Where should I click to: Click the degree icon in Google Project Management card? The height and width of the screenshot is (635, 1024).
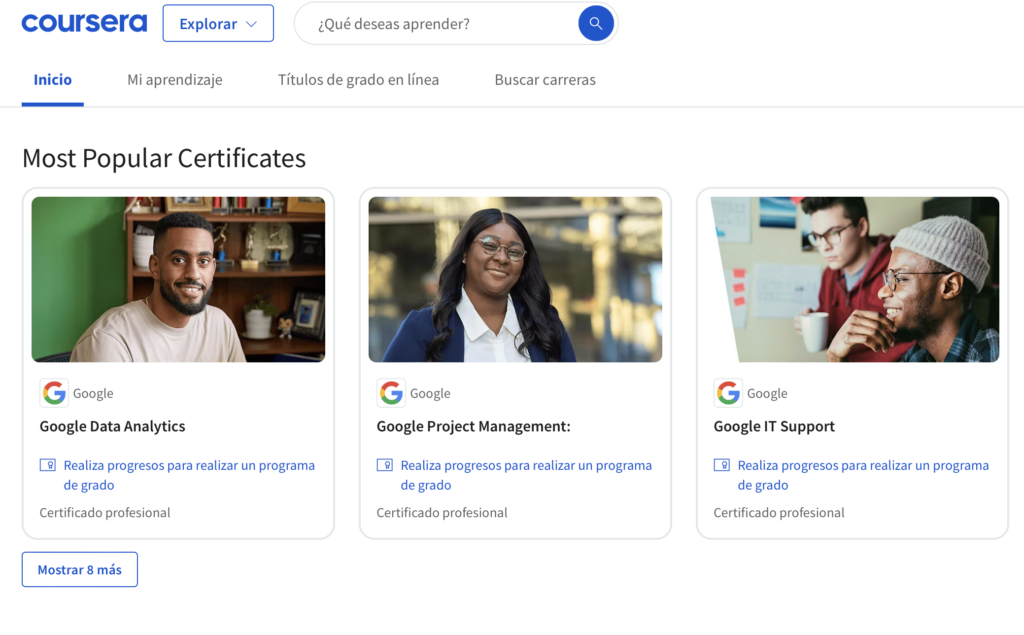385,465
